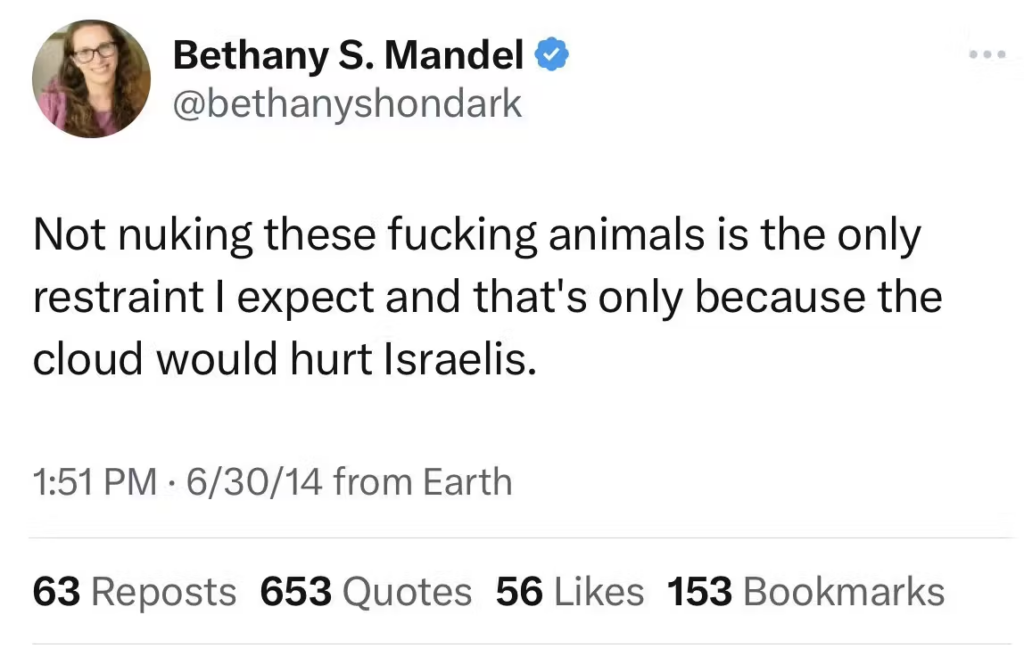Click the first line of the tweet text
This screenshot has height=648, width=1024.
tap(475, 236)
